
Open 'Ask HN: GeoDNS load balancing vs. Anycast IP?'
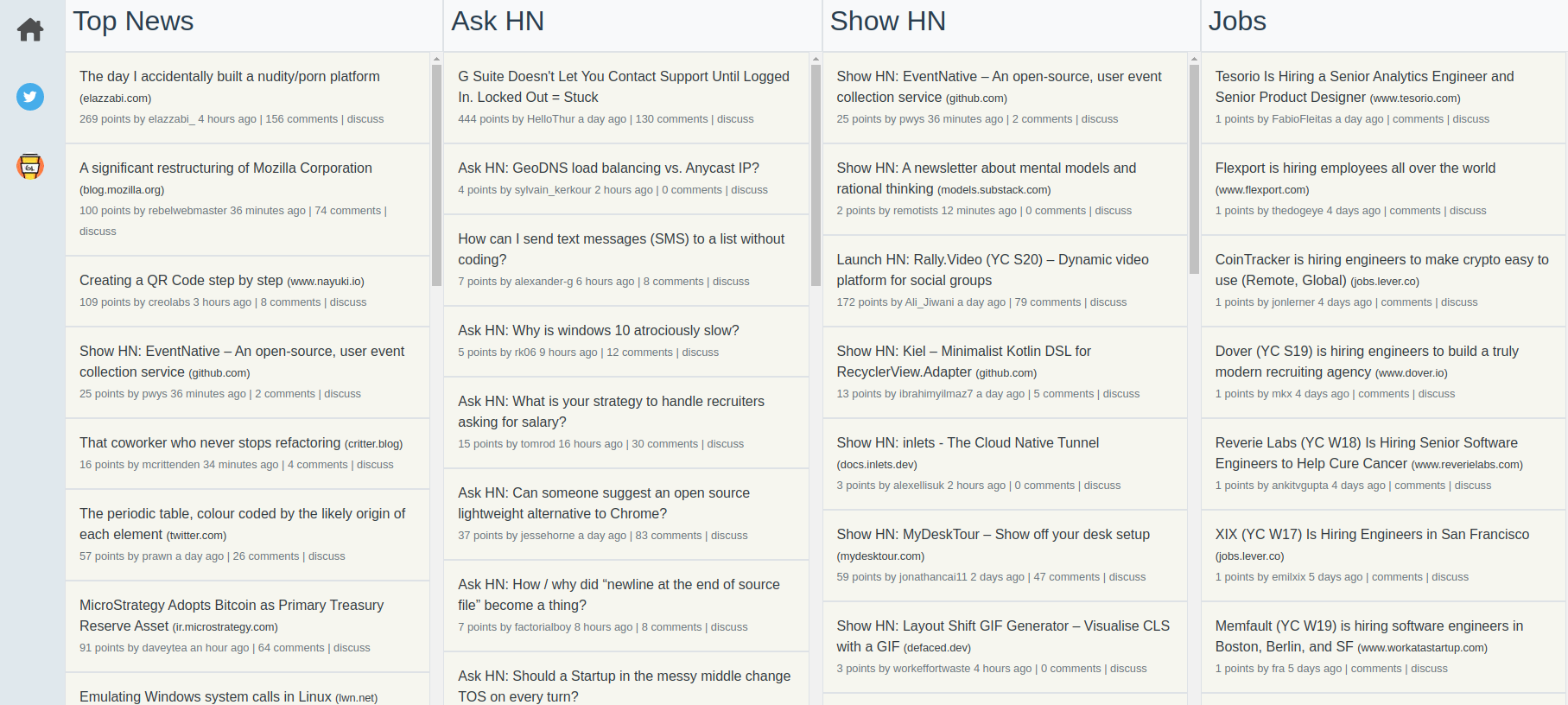tap(608, 168)
